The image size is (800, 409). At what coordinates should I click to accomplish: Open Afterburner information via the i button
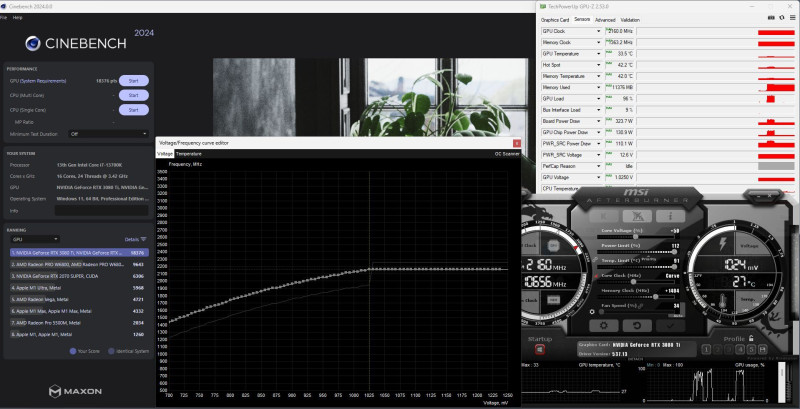point(670,216)
